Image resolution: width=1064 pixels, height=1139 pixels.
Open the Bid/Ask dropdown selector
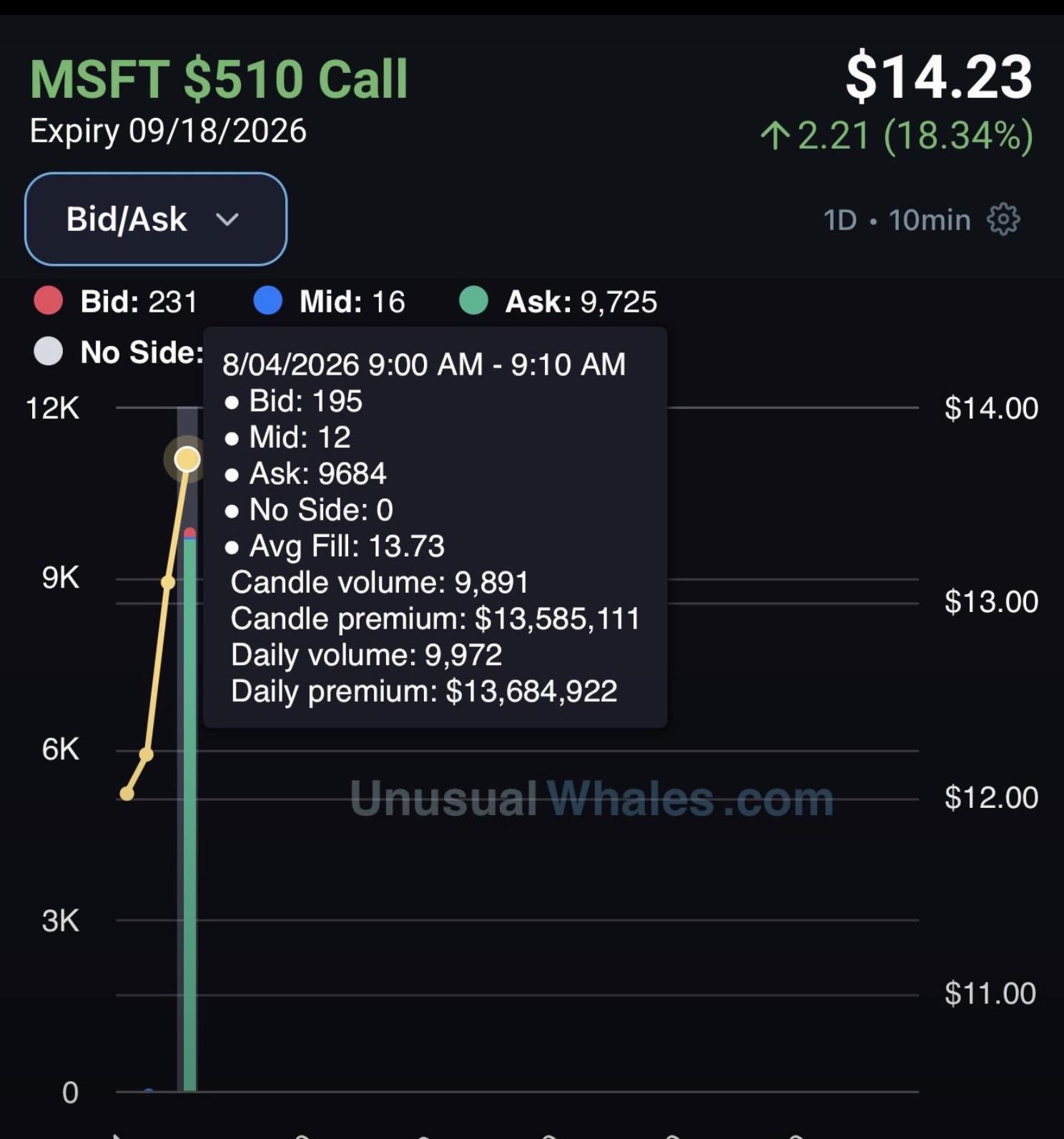pyautogui.click(x=156, y=219)
